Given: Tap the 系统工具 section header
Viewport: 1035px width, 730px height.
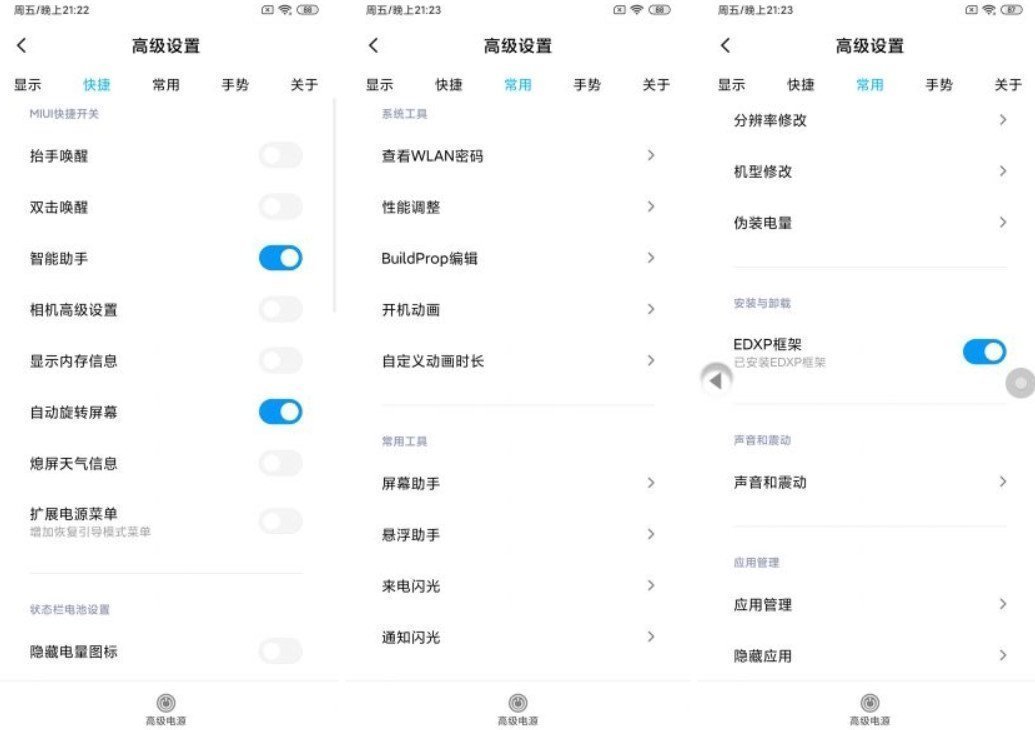Looking at the screenshot, I should pyautogui.click(x=404, y=114).
